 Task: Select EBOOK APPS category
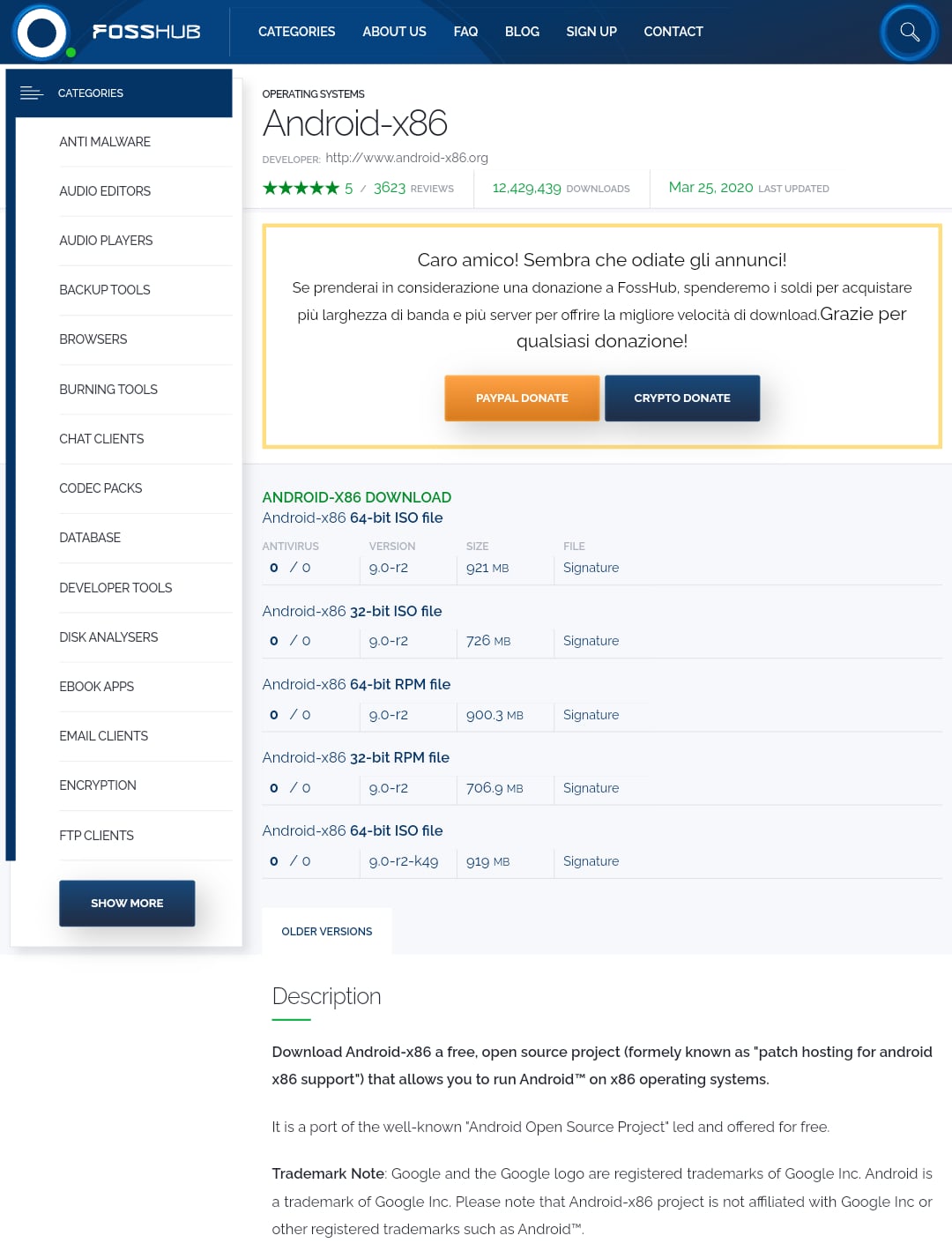click(97, 687)
